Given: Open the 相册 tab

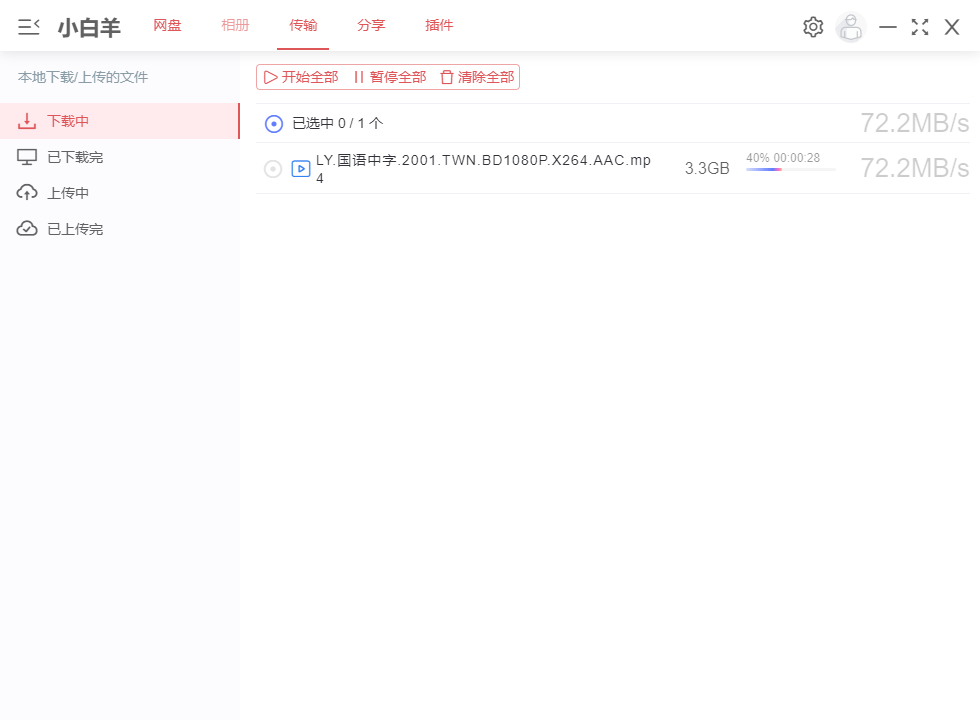Looking at the screenshot, I should [235, 25].
